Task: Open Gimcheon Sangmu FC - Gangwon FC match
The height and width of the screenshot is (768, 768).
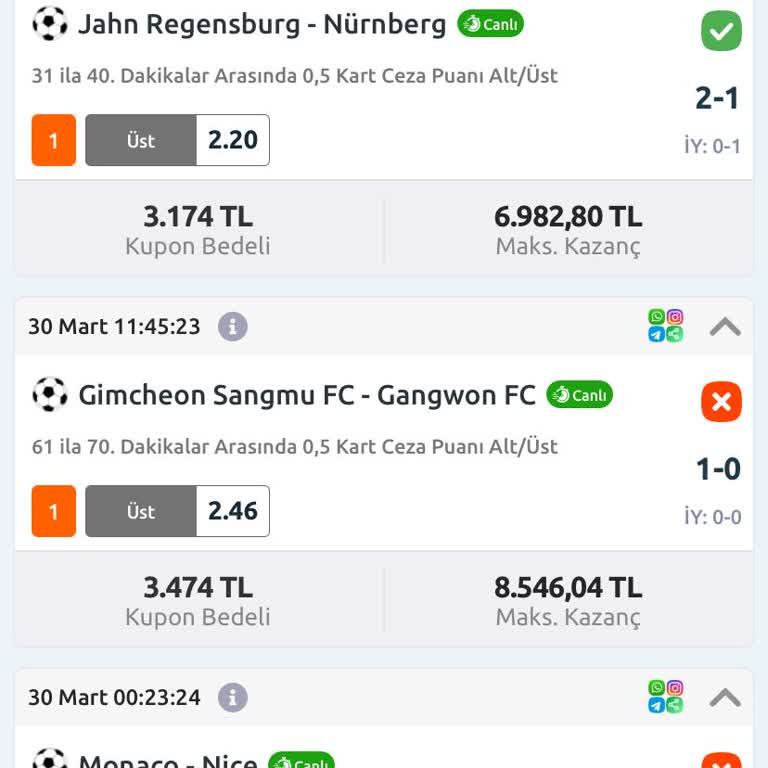Action: click(307, 396)
